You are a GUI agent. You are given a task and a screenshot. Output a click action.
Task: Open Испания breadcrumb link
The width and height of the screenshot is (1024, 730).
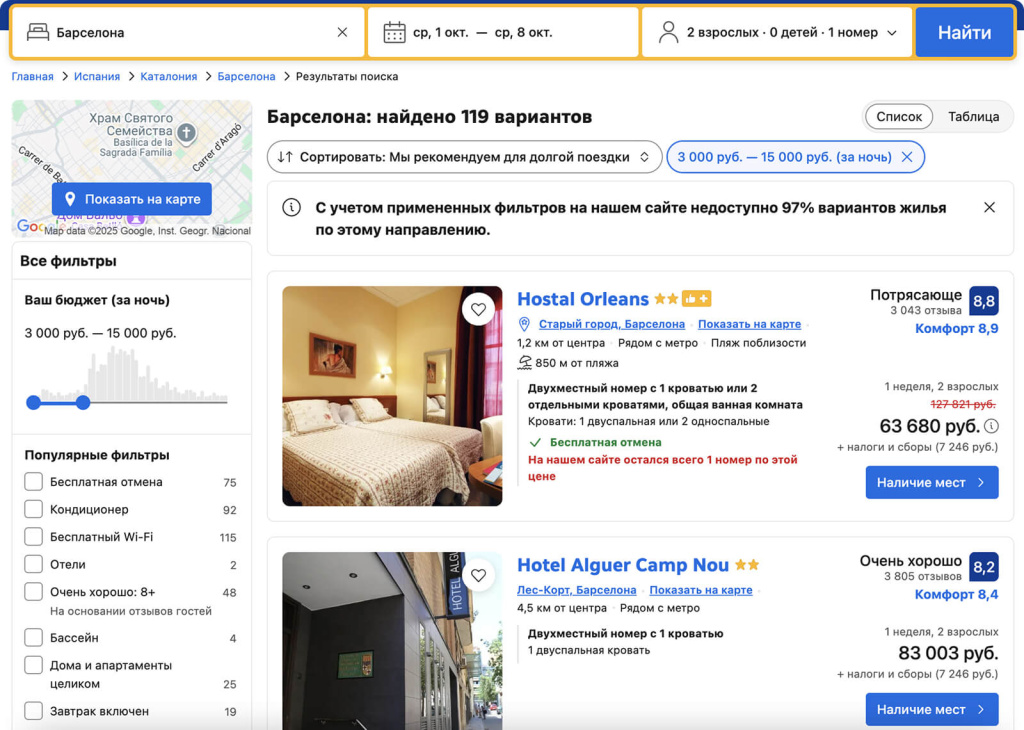tap(97, 76)
